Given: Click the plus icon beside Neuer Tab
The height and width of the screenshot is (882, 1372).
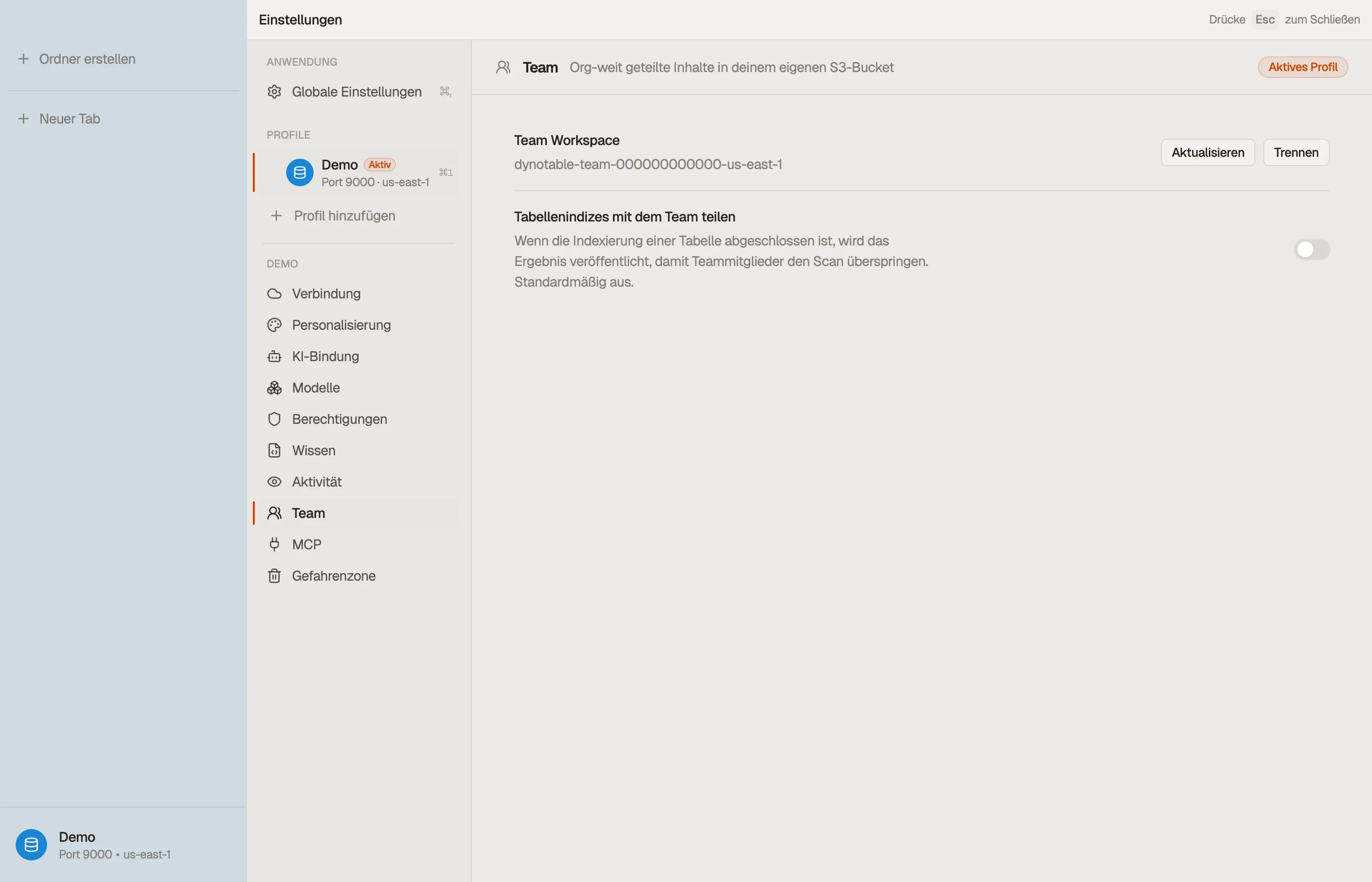Looking at the screenshot, I should pyautogui.click(x=24, y=119).
